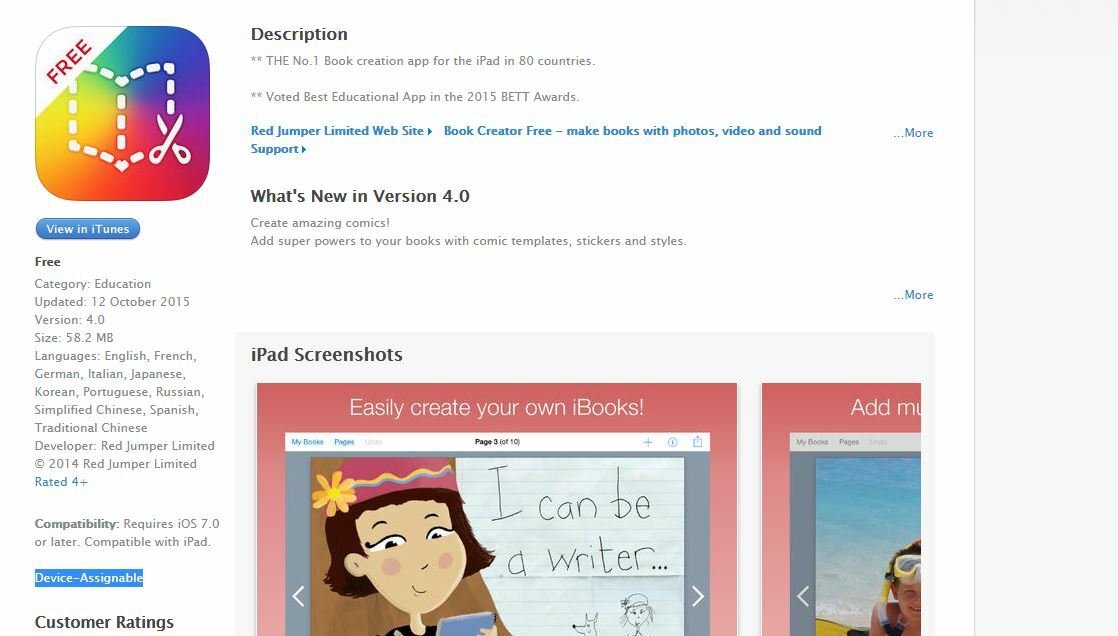Click the highlighted Device-Assignable text
The image size is (1118, 636).
click(x=89, y=578)
